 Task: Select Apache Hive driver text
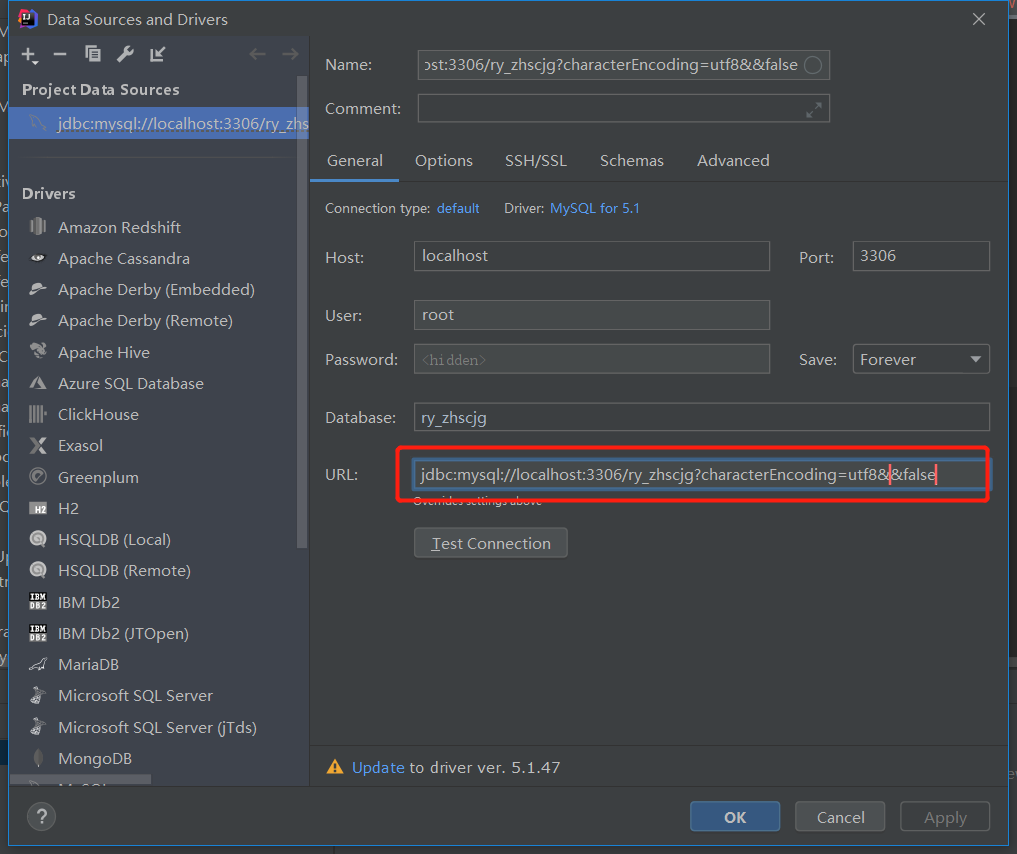point(104,352)
